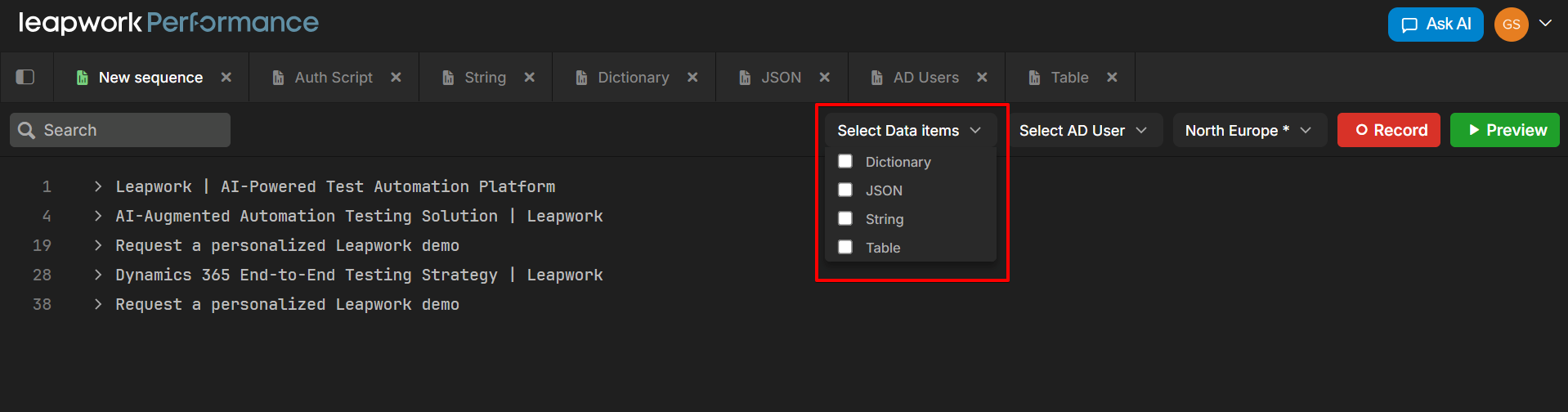This screenshot has width=1568, height=412.
Task: Click the search magnifier icon
Action: (26, 131)
